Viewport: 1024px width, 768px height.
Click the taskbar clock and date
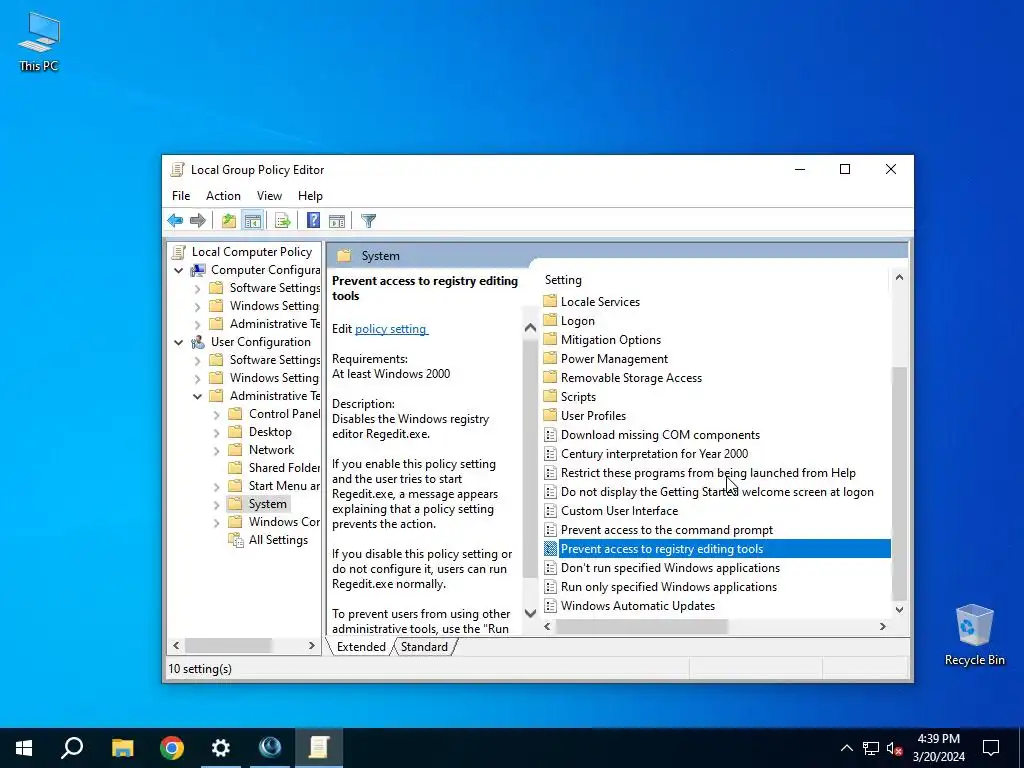938,748
